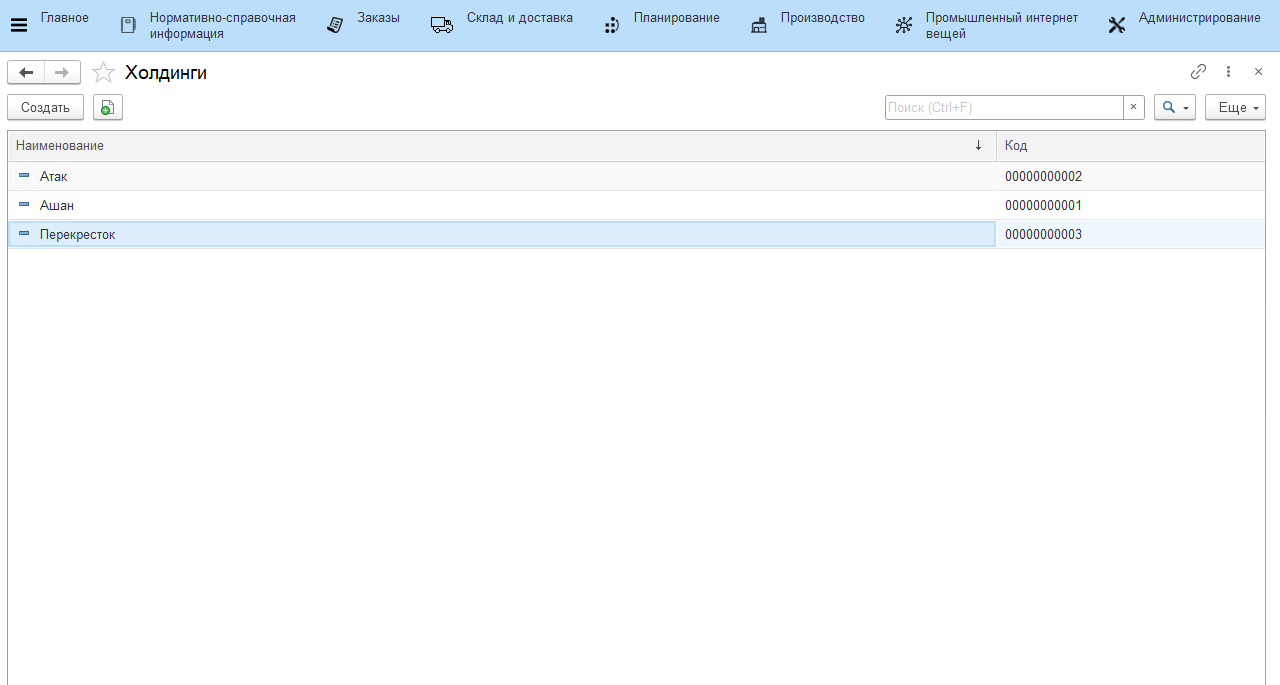The width and height of the screenshot is (1280, 685).
Task: Open the Еще dropdown menu
Action: point(1235,107)
